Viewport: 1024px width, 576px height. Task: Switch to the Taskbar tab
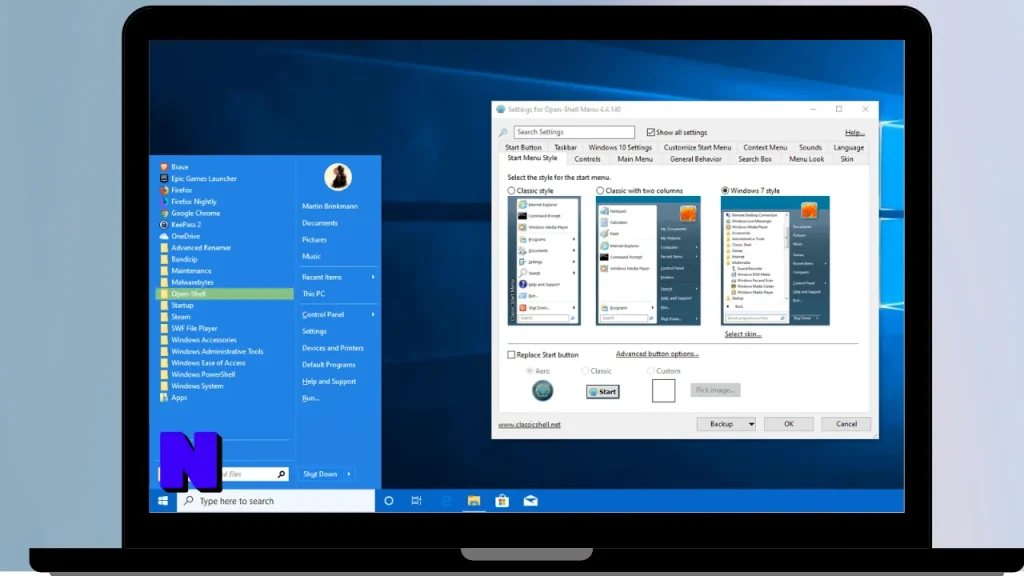click(x=566, y=148)
